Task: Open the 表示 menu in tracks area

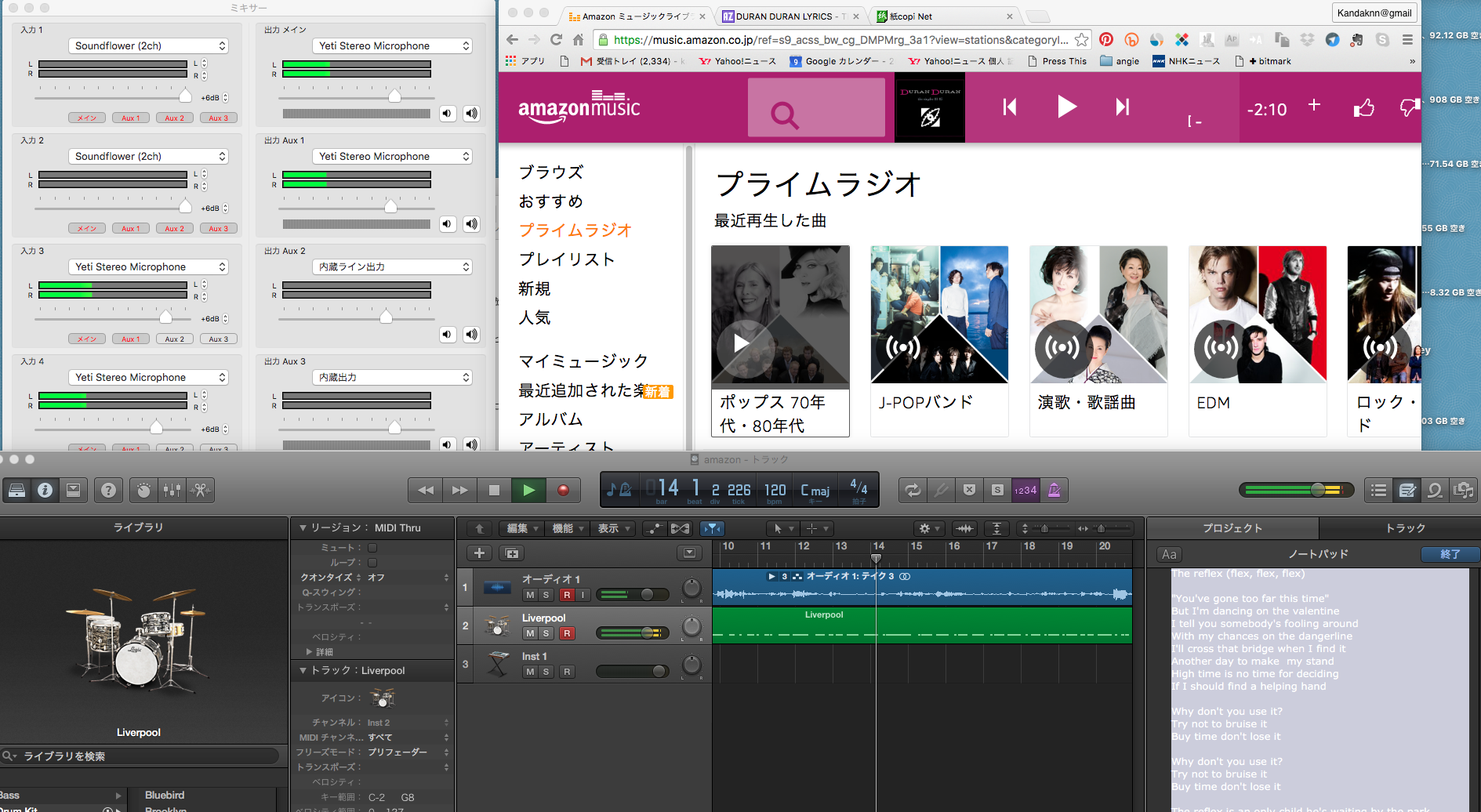Action: point(614,529)
